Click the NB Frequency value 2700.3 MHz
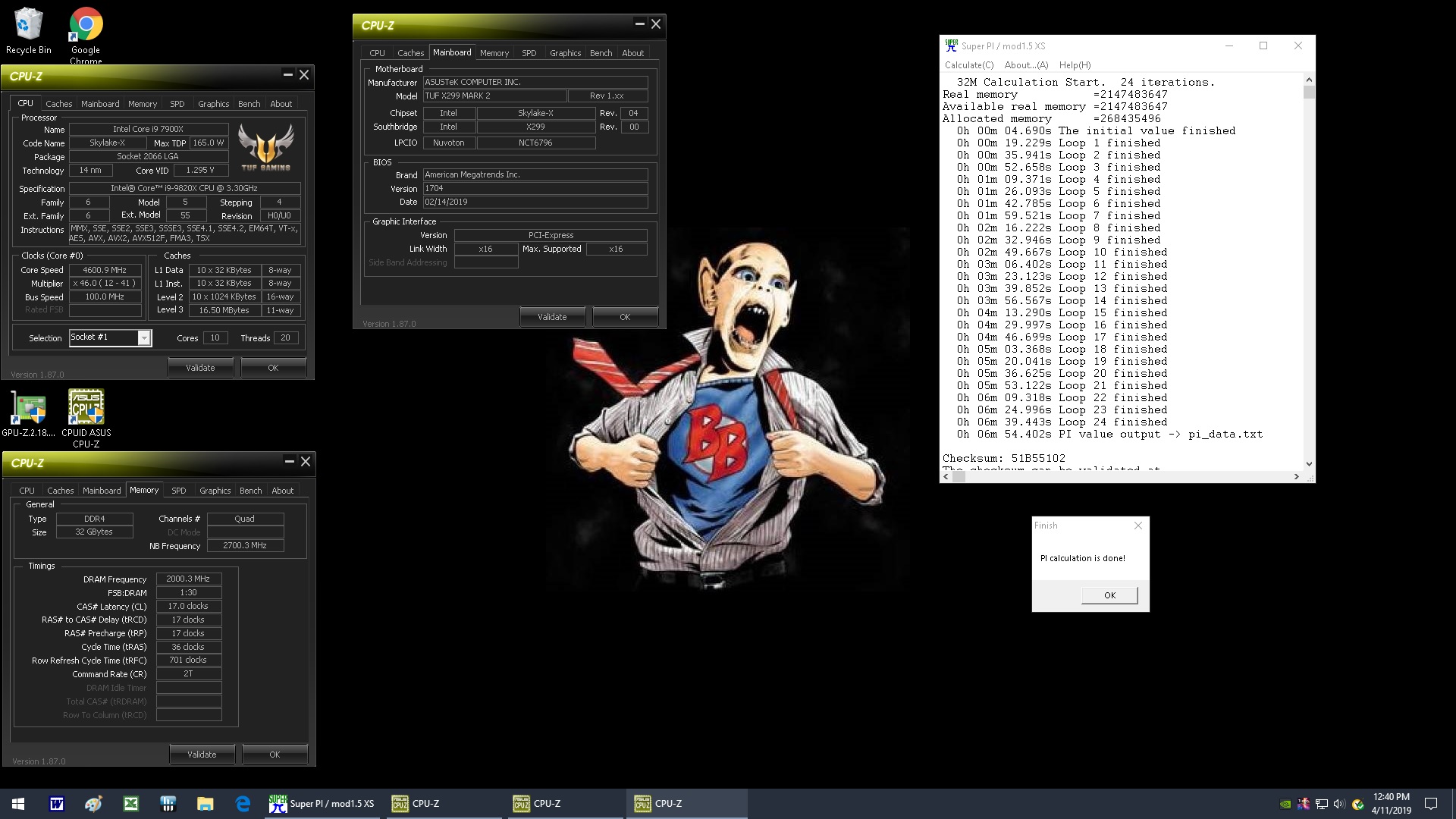The height and width of the screenshot is (819, 1456). tap(246, 546)
